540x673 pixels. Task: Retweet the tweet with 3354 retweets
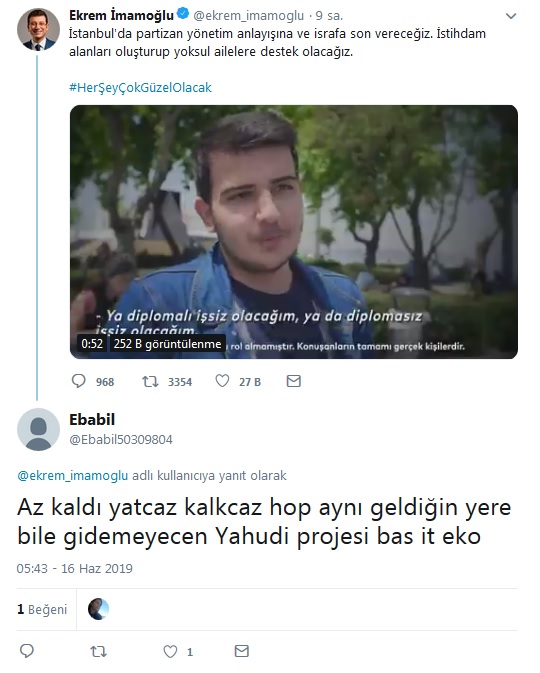tap(150, 381)
